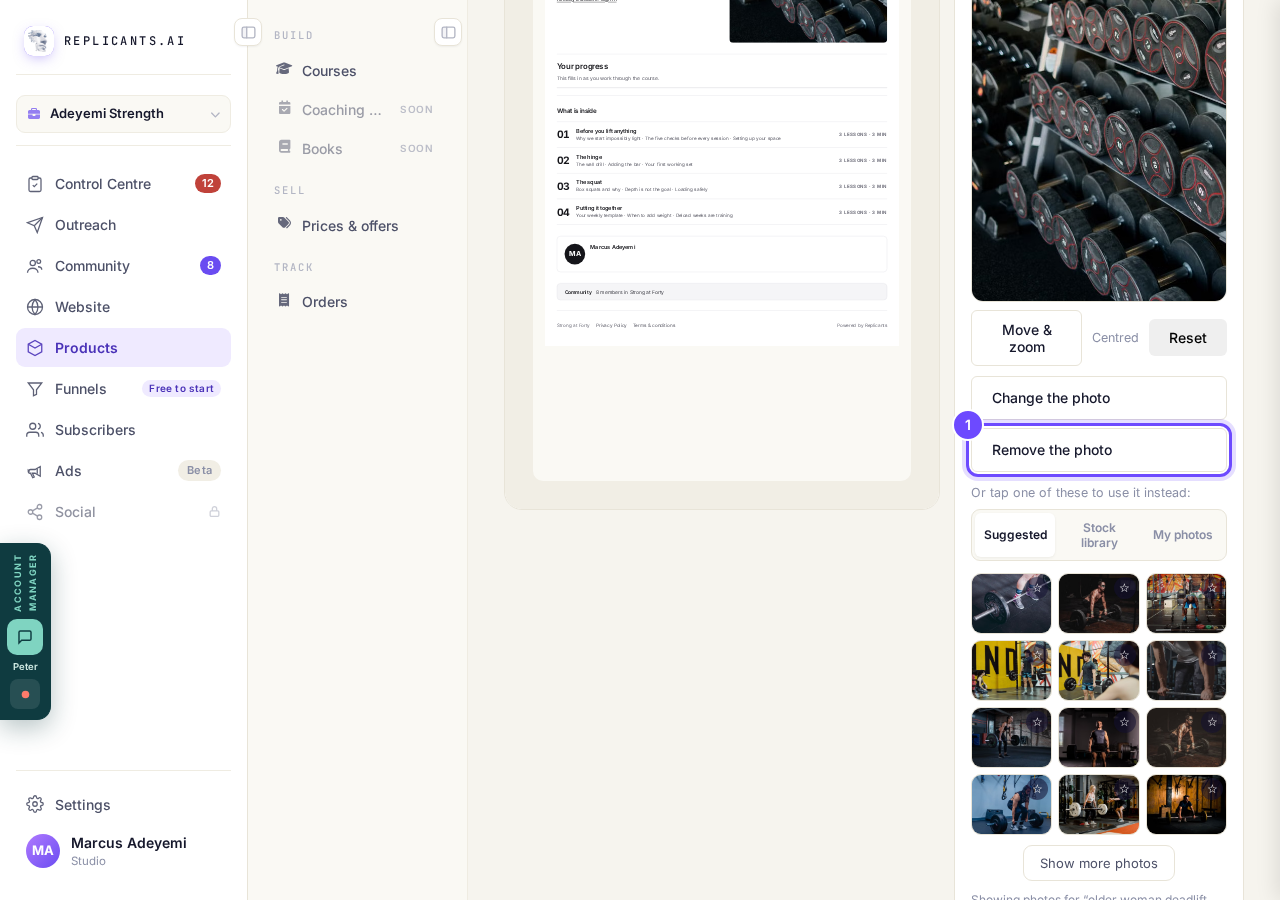1280x900 pixels.
Task: Collapse the main sidebar using the icon beside the logo
Action: click(x=248, y=32)
